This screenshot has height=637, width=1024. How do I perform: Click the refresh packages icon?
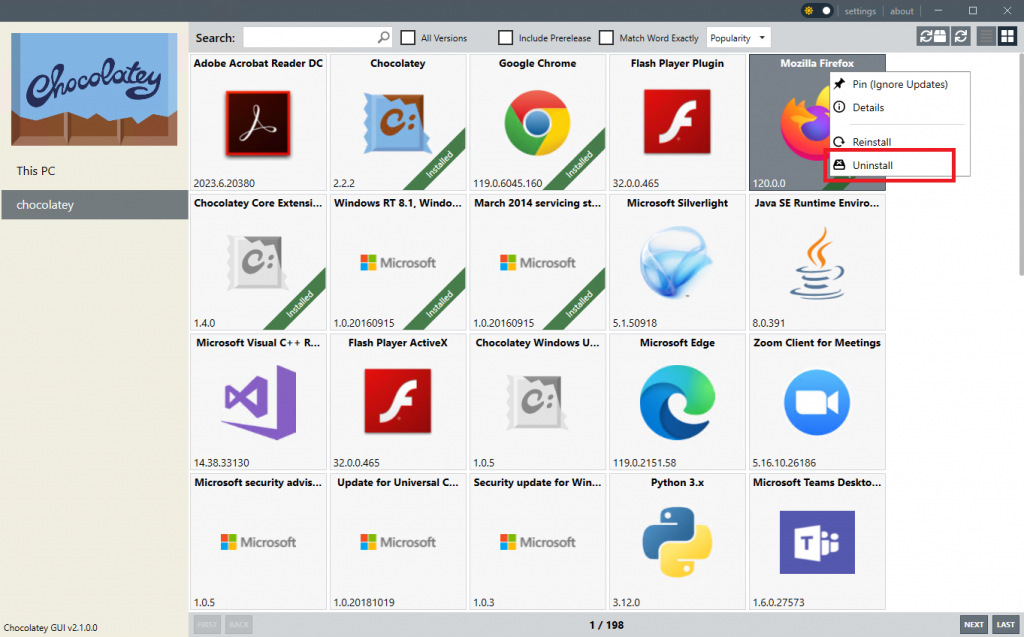coord(961,37)
